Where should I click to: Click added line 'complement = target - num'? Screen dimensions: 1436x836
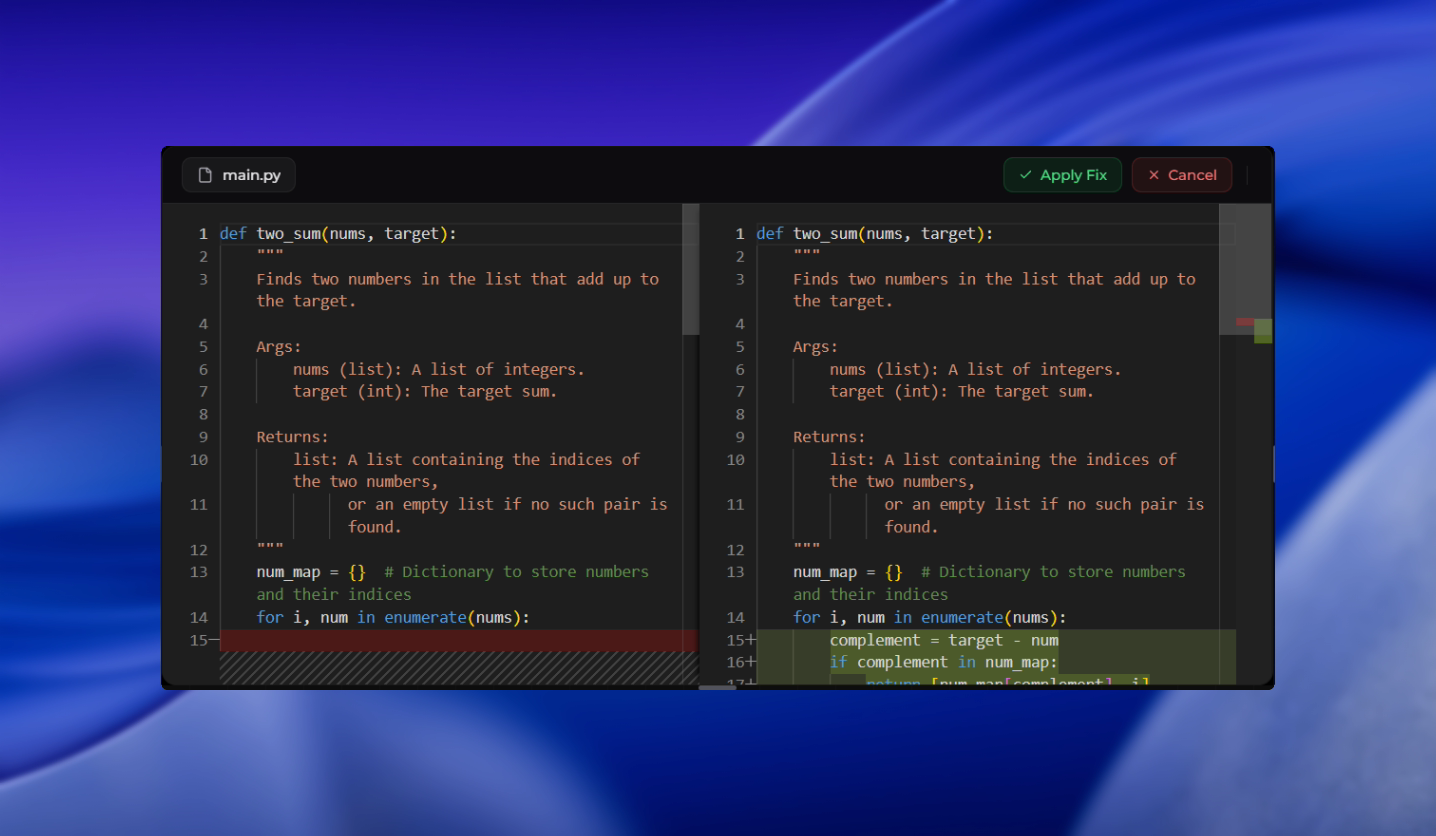[x=943, y=640]
